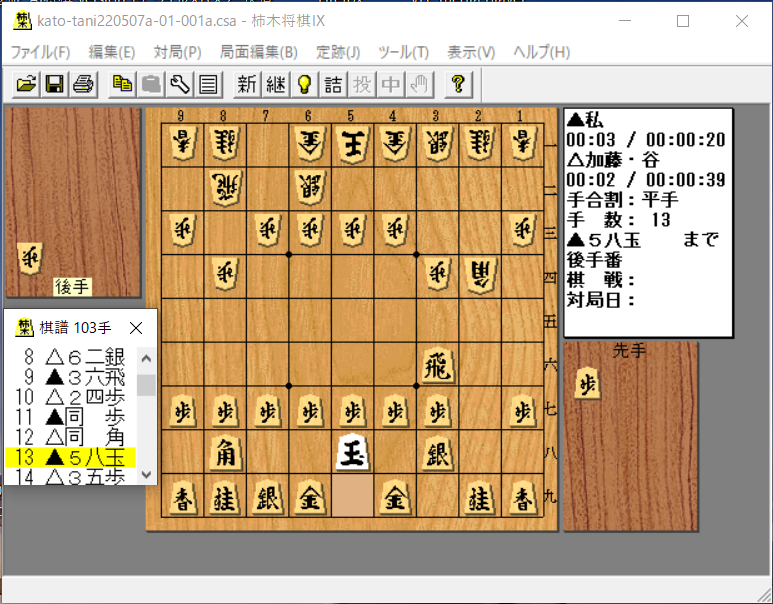Image resolution: width=773 pixels, height=604 pixels.
Task: Click the 飛 rook on 3六
Action: coord(437,365)
